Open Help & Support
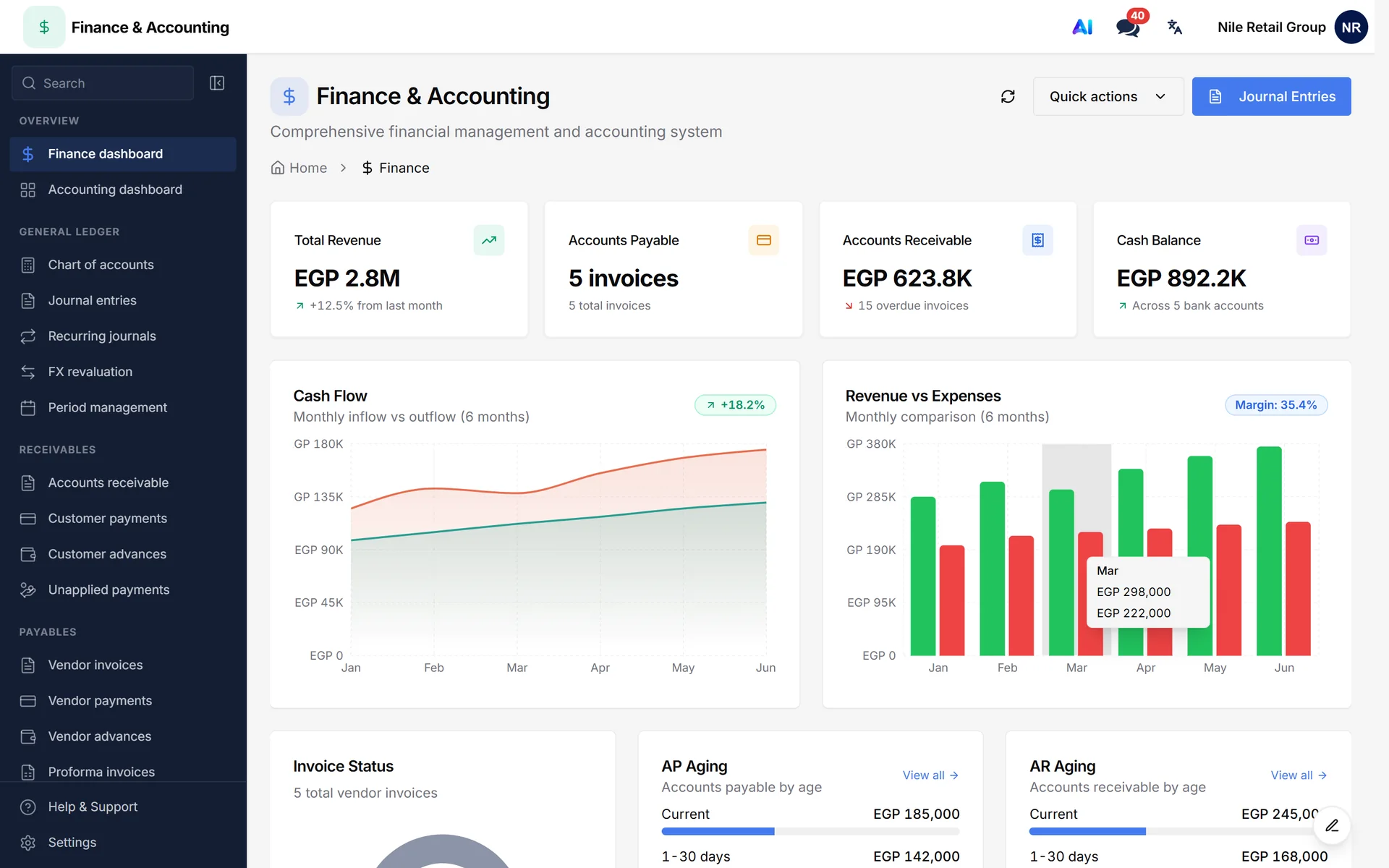This screenshot has width=1389, height=868. 123,807
